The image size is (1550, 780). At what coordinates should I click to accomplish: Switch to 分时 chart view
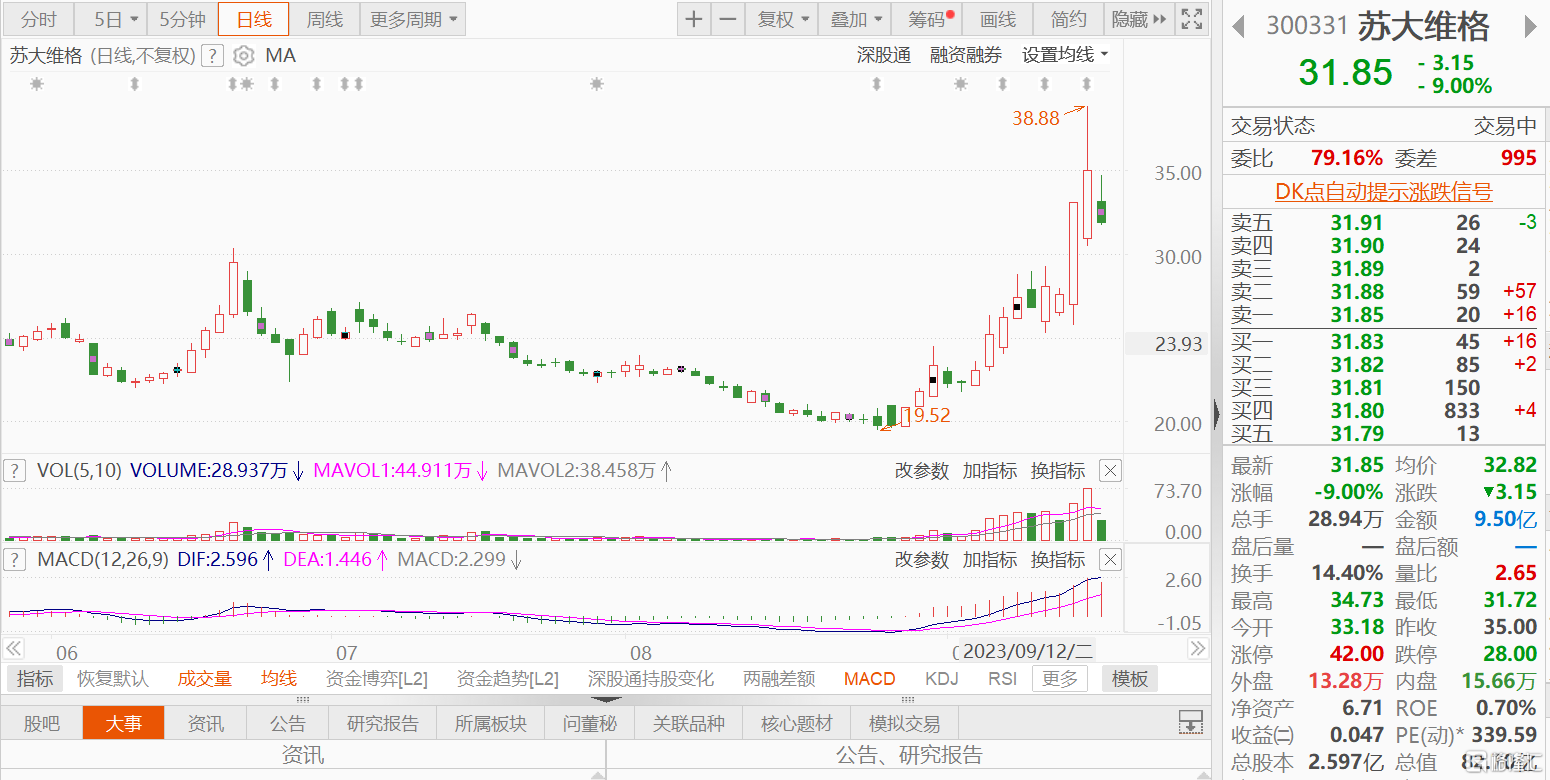click(39, 19)
